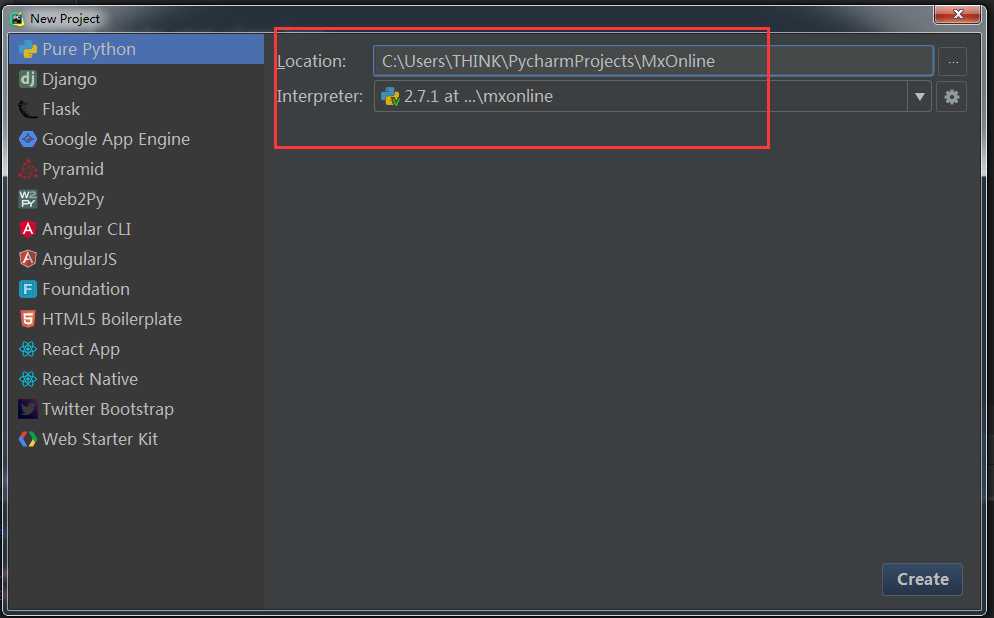
Task: Click the Django dj icon
Action: 28,79
